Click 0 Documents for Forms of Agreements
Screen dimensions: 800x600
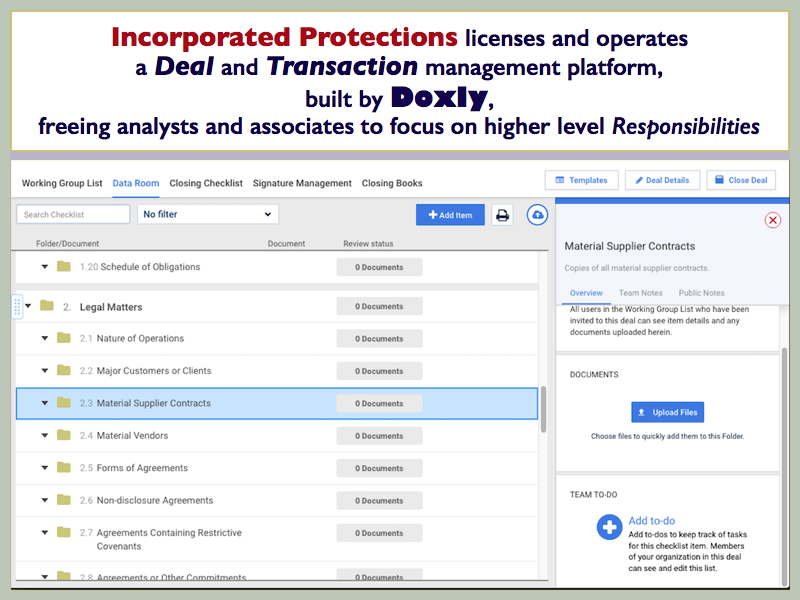[379, 468]
